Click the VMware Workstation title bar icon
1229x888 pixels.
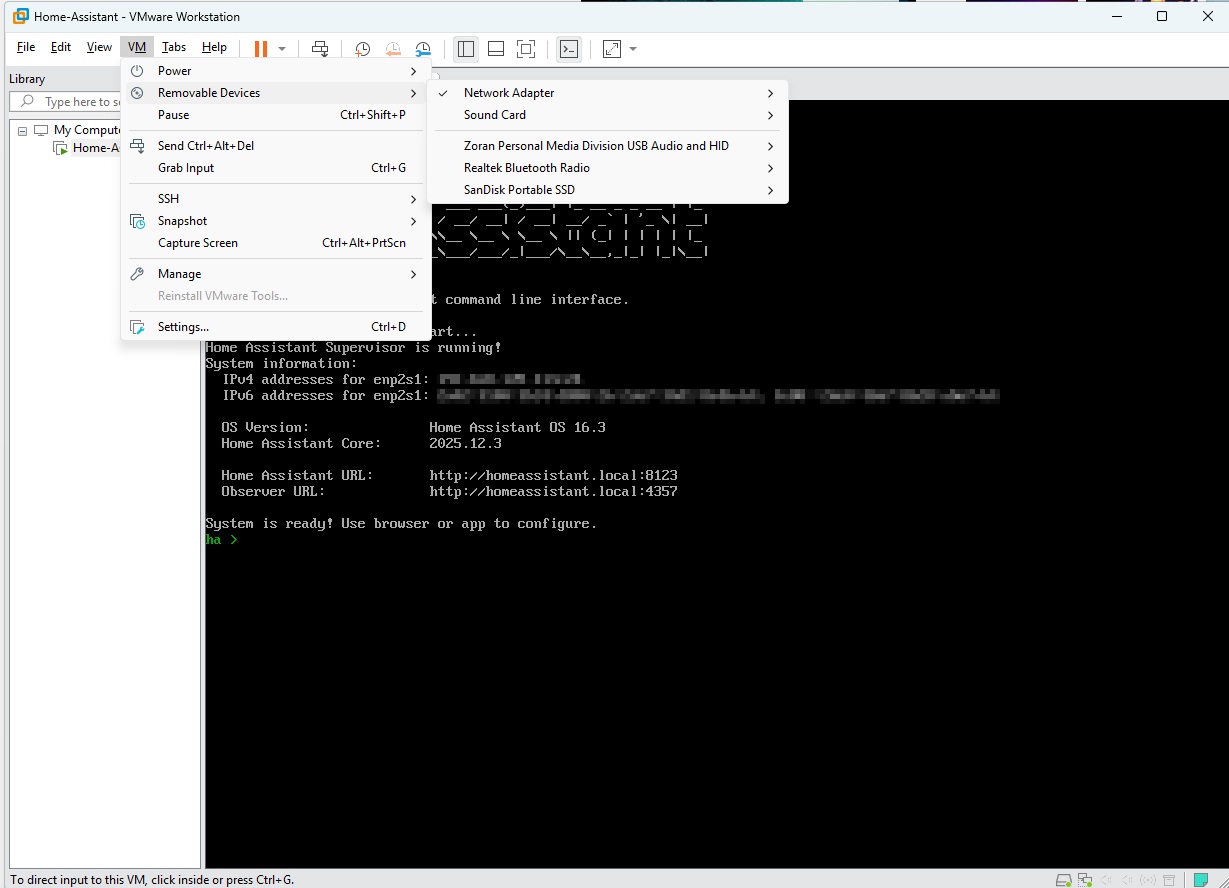click(x=19, y=16)
